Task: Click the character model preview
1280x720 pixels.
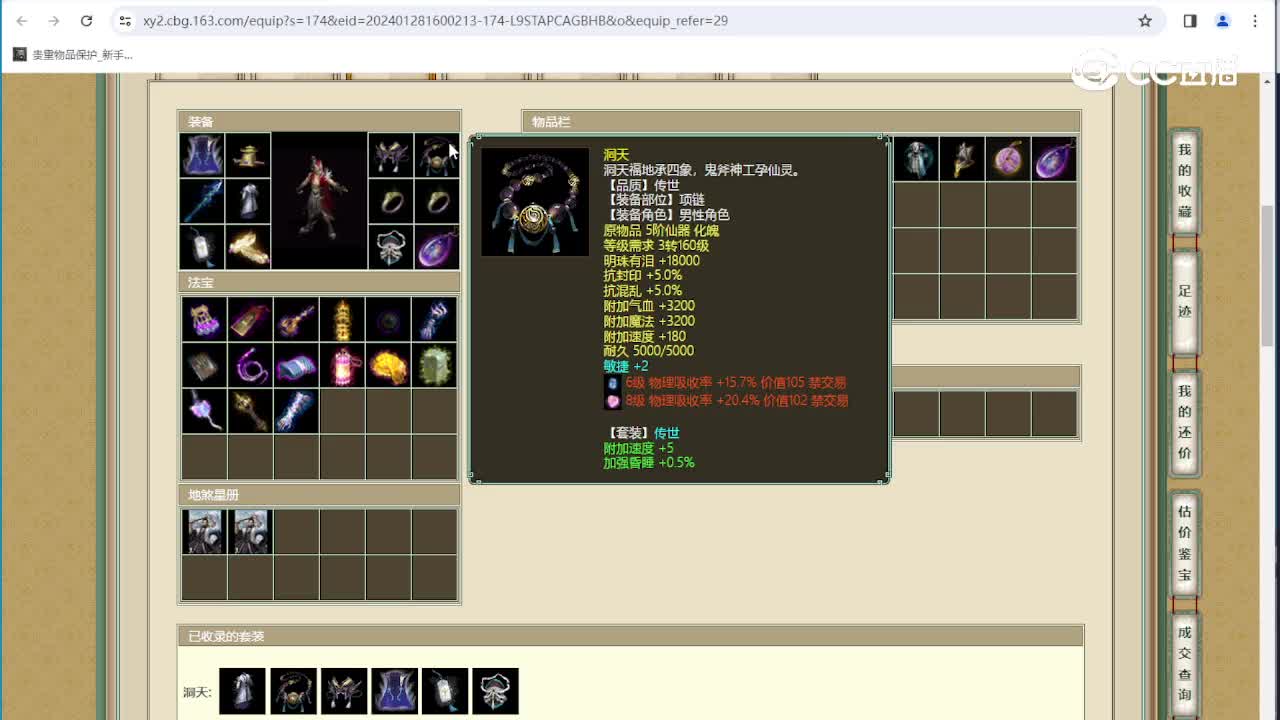Action: tap(319, 200)
